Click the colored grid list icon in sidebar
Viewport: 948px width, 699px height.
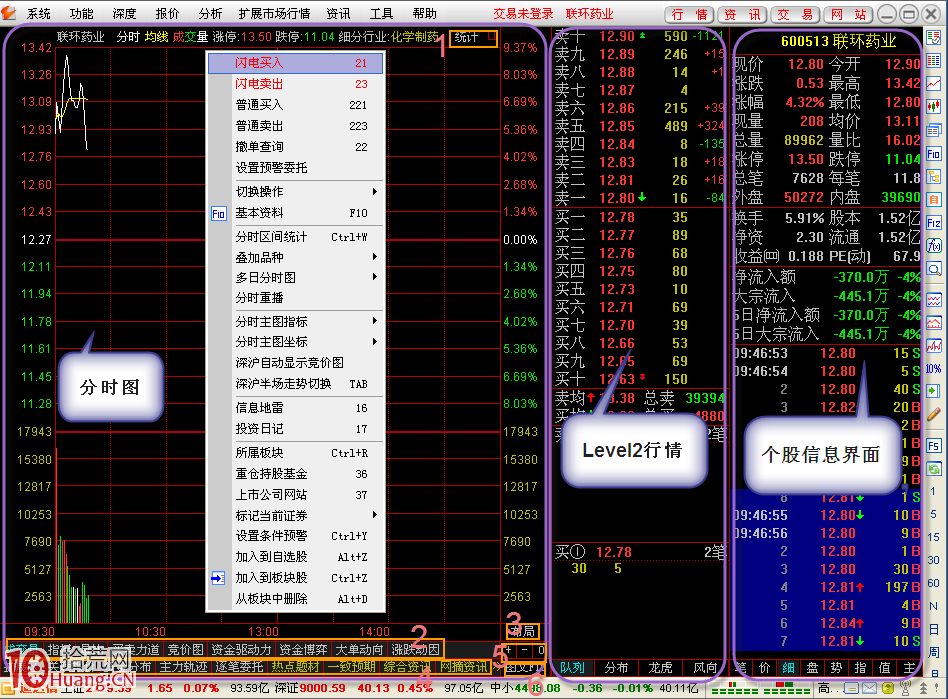coord(934,61)
